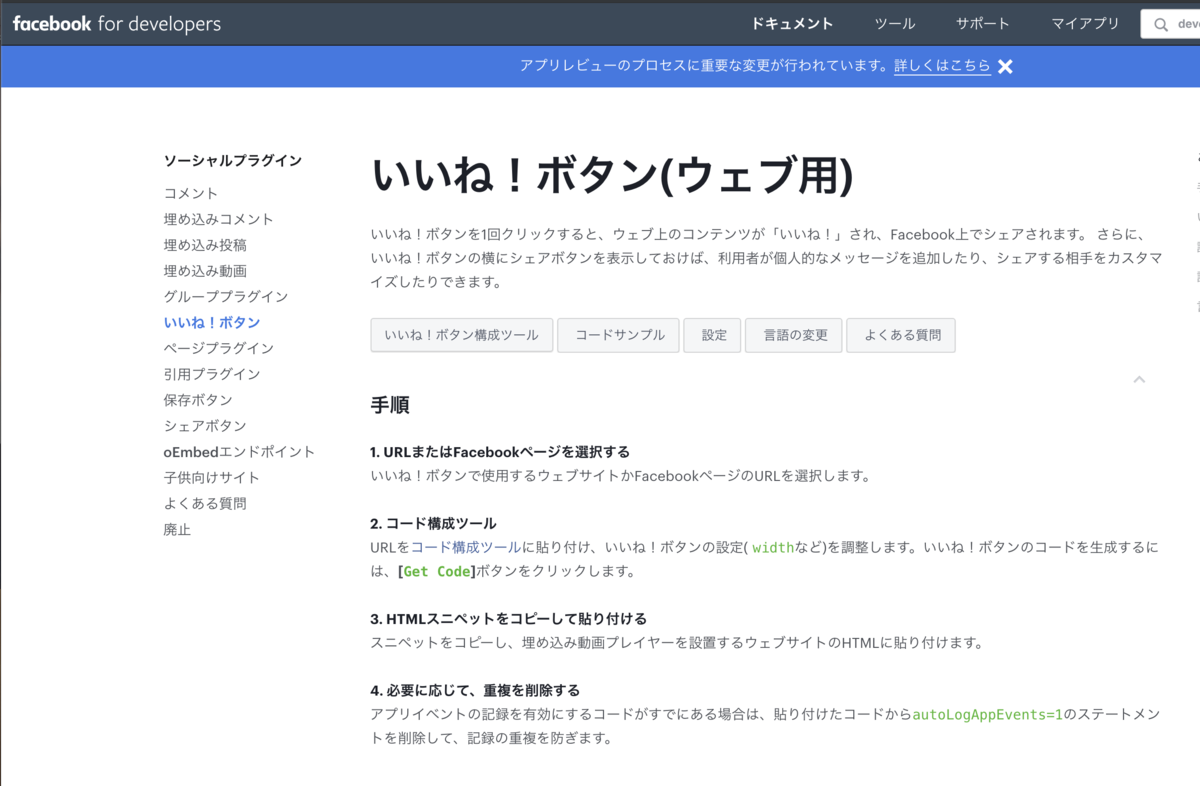Collapse the 手順 section chevron
Image resolution: width=1200 pixels, height=786 pixels.
[x=1139, y=380]
